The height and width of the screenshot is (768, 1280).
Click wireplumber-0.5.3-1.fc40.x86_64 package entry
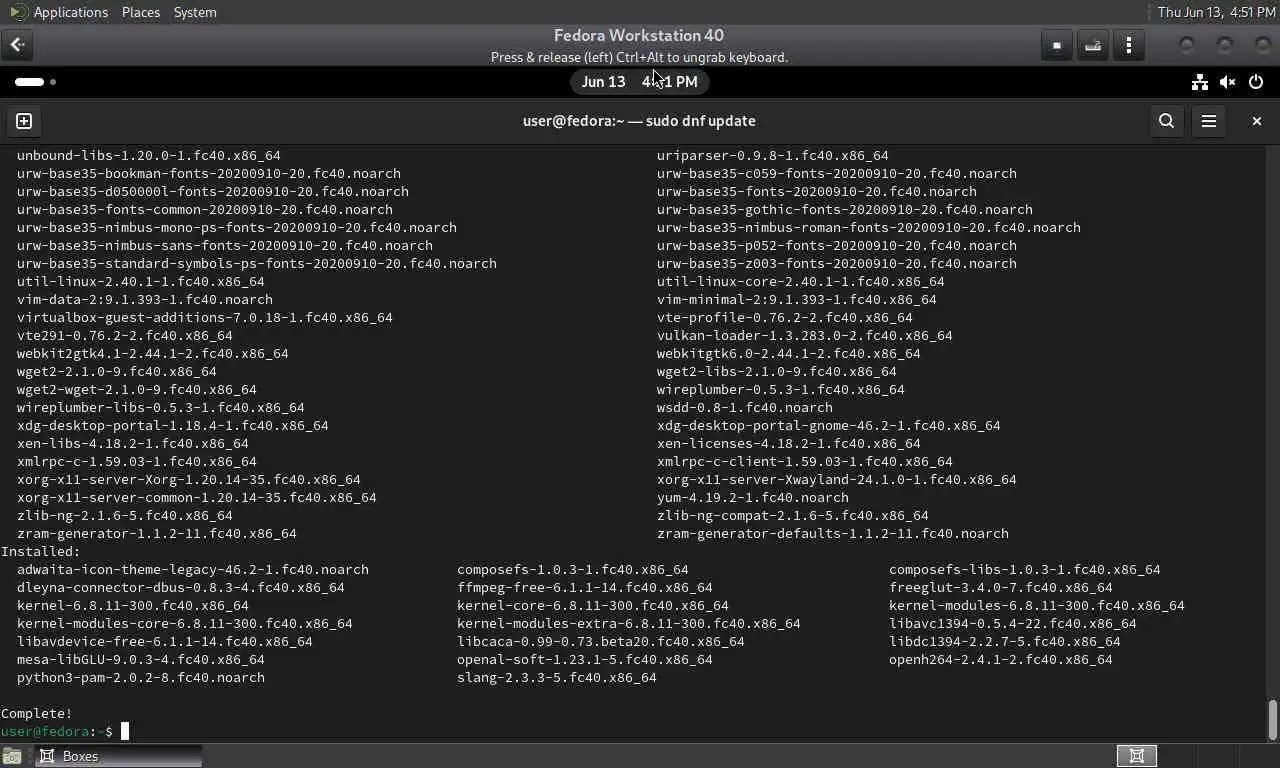(781, 389)
